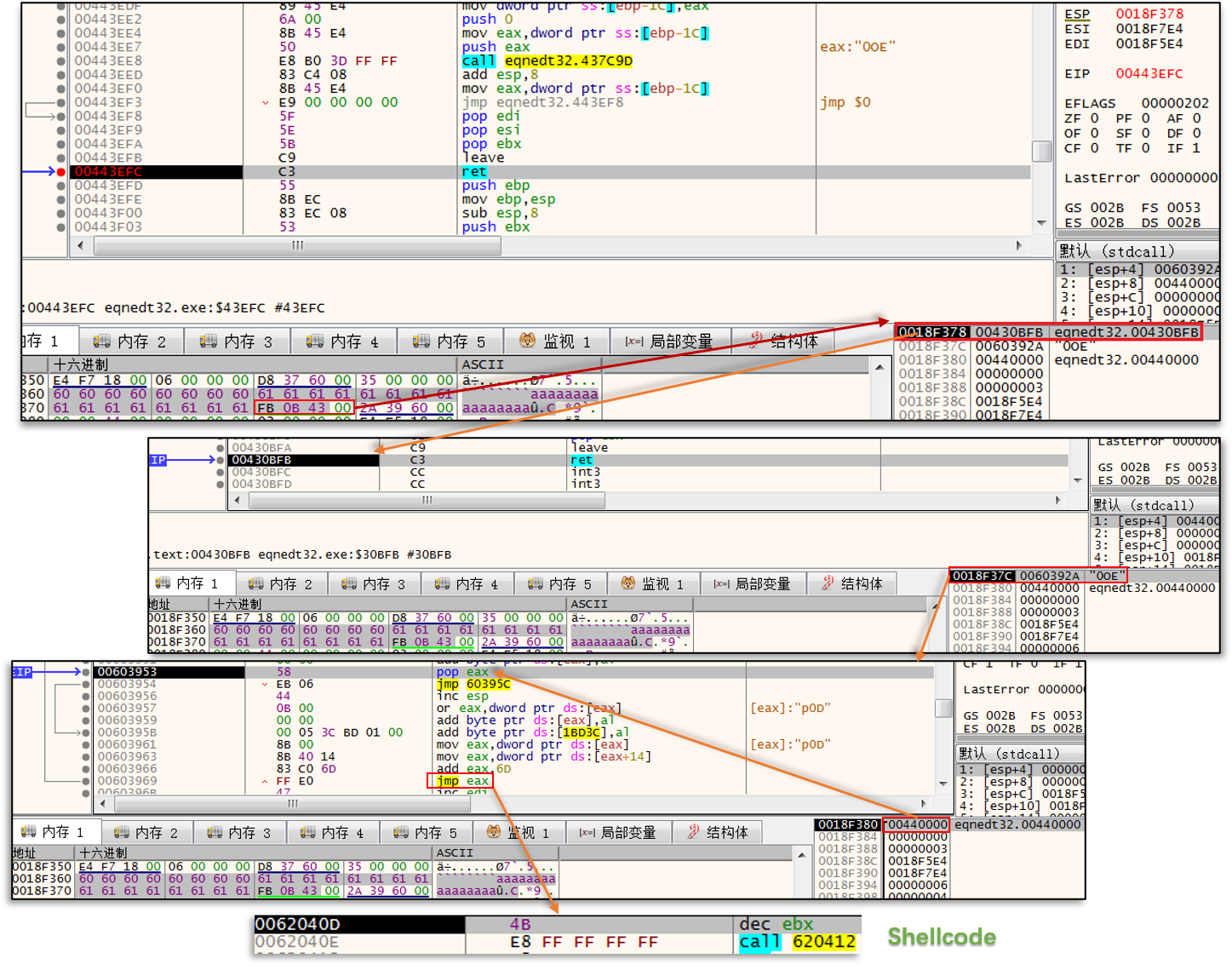Screen dimensions: 1232x970
Task: Select the dec ebx row at 0062040D
Action: [x=558, y=924]
